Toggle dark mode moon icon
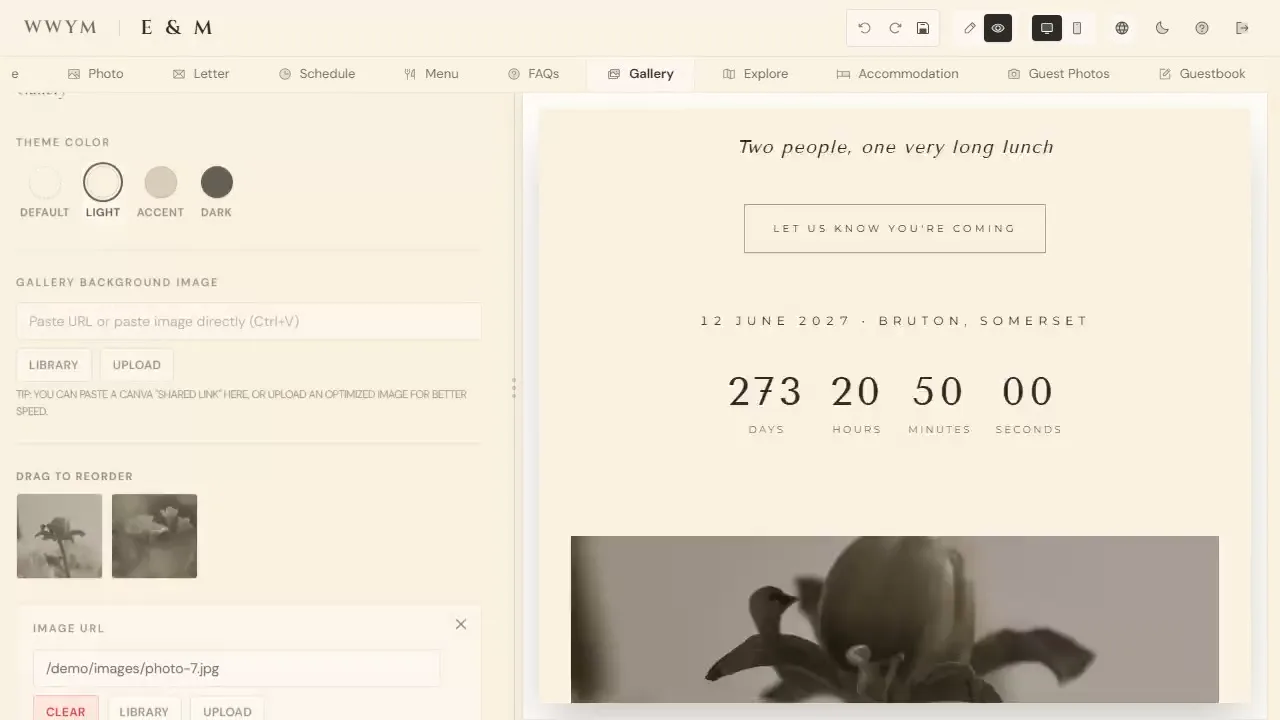 1162,28
